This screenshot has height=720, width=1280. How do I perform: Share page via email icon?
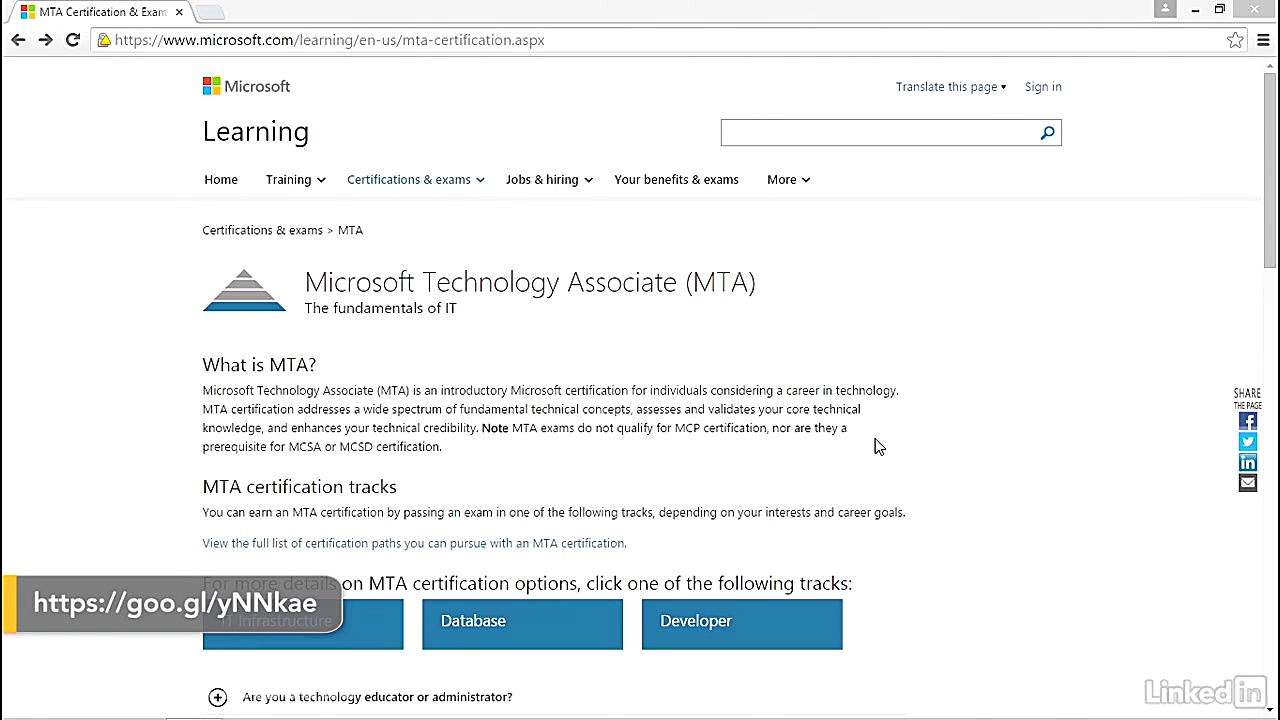point(1247,484)
